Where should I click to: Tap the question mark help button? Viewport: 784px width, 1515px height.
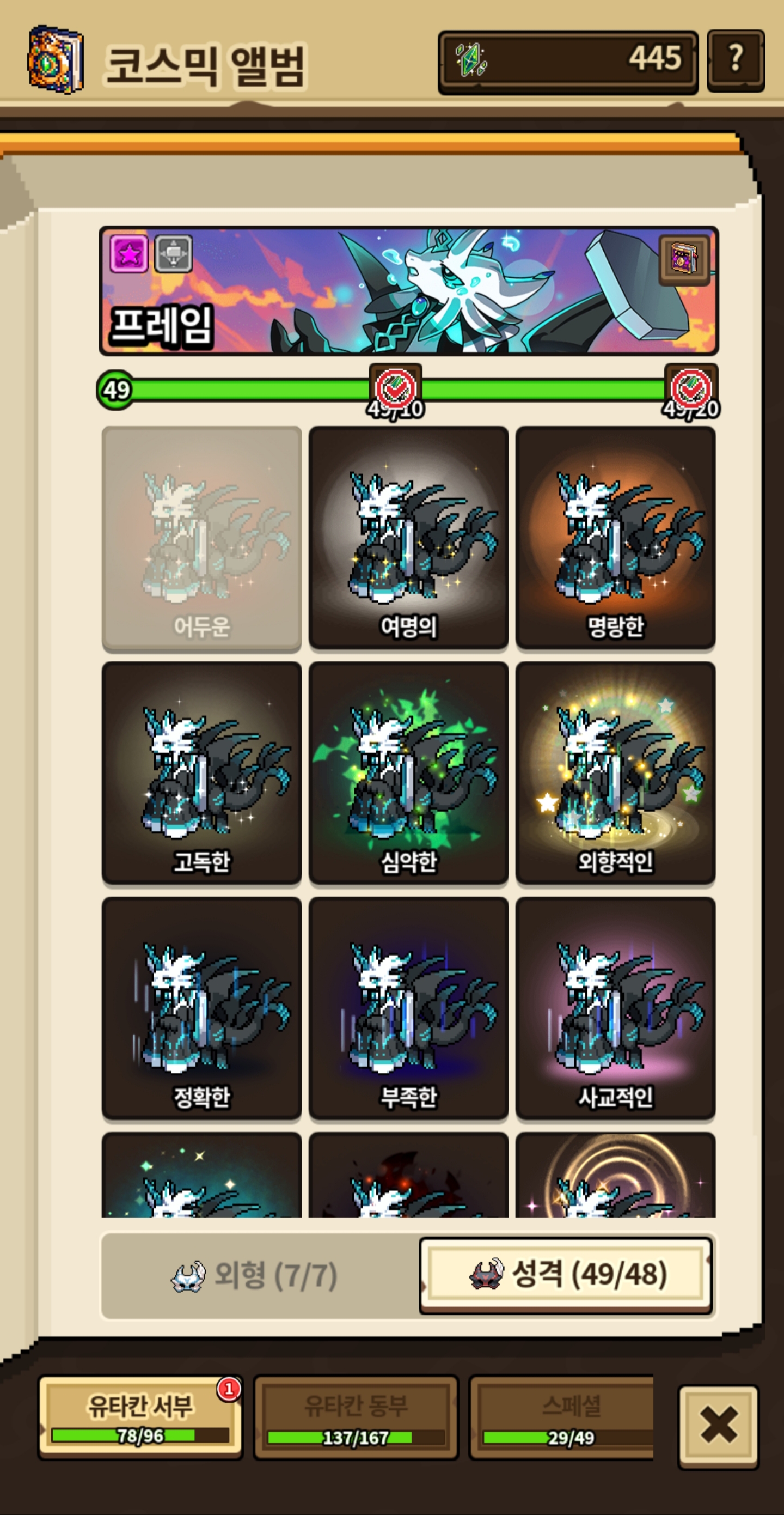(x=735, y=60)
